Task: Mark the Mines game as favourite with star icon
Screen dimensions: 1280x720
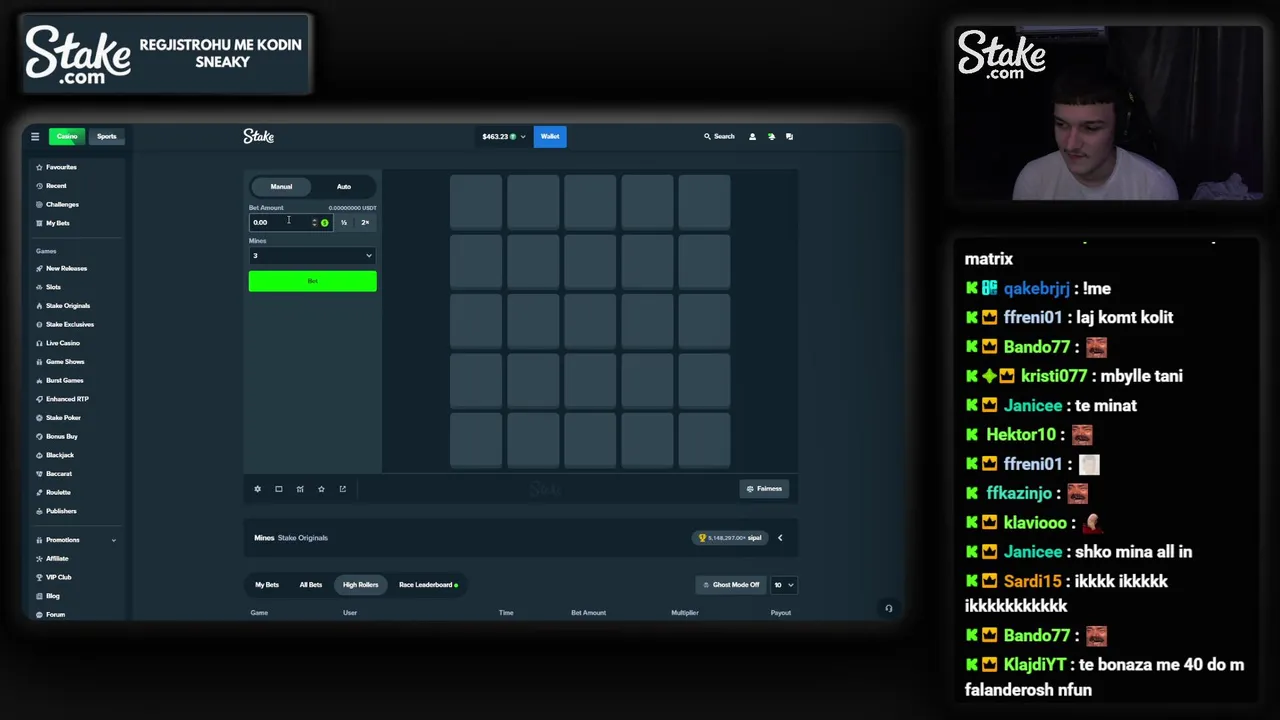Action: (321, 489)
